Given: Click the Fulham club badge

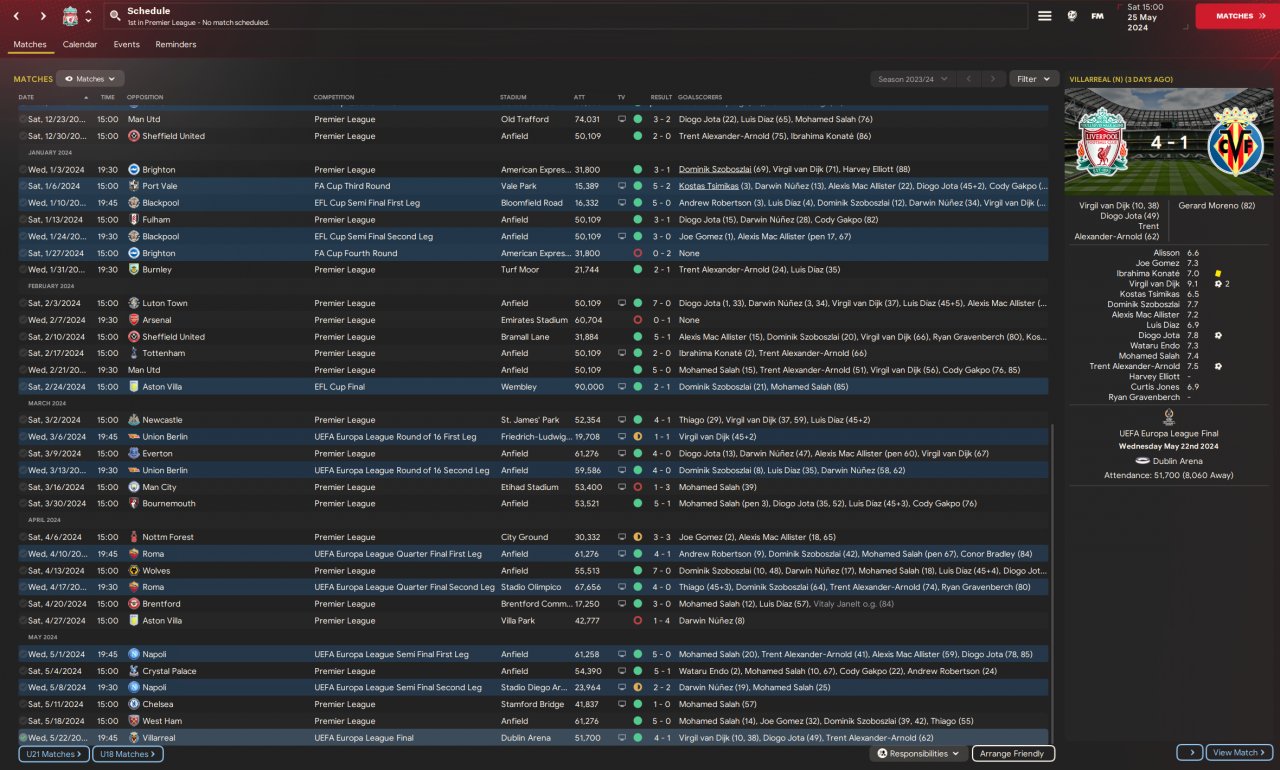Looking at the screenshot, I should 134,220.
